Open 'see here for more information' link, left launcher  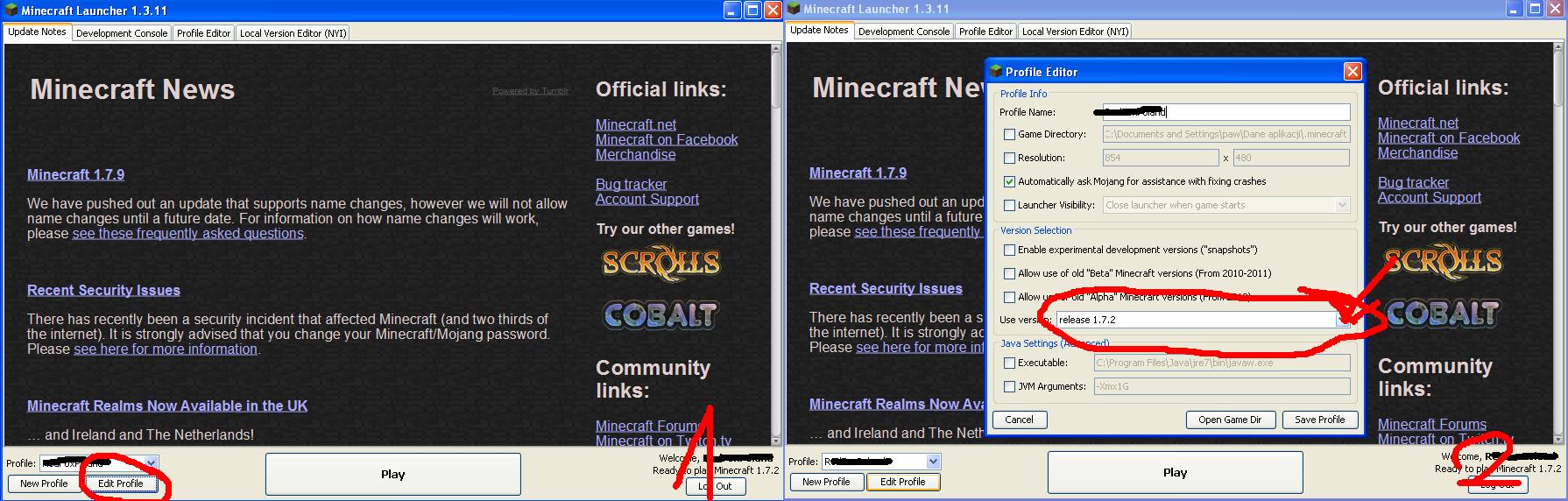pyautogui.click(x=166, y=349)
